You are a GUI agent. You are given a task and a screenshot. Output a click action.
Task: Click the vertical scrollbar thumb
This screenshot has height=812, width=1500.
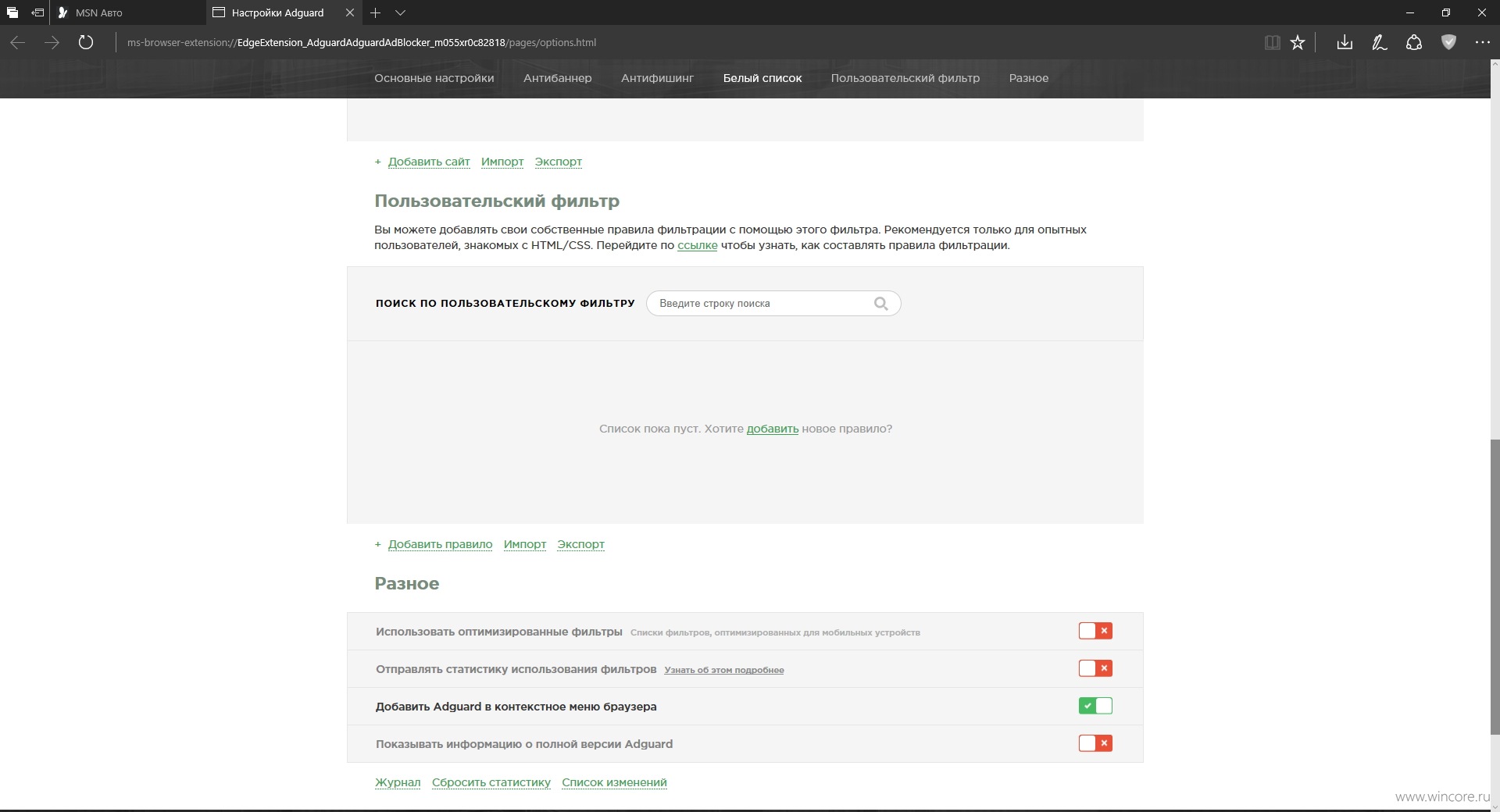(1495, 587)
